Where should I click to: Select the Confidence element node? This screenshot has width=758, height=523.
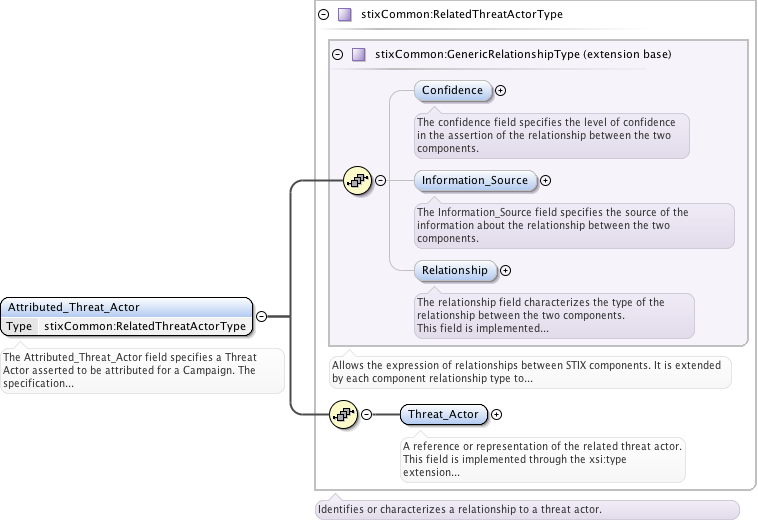453,91
